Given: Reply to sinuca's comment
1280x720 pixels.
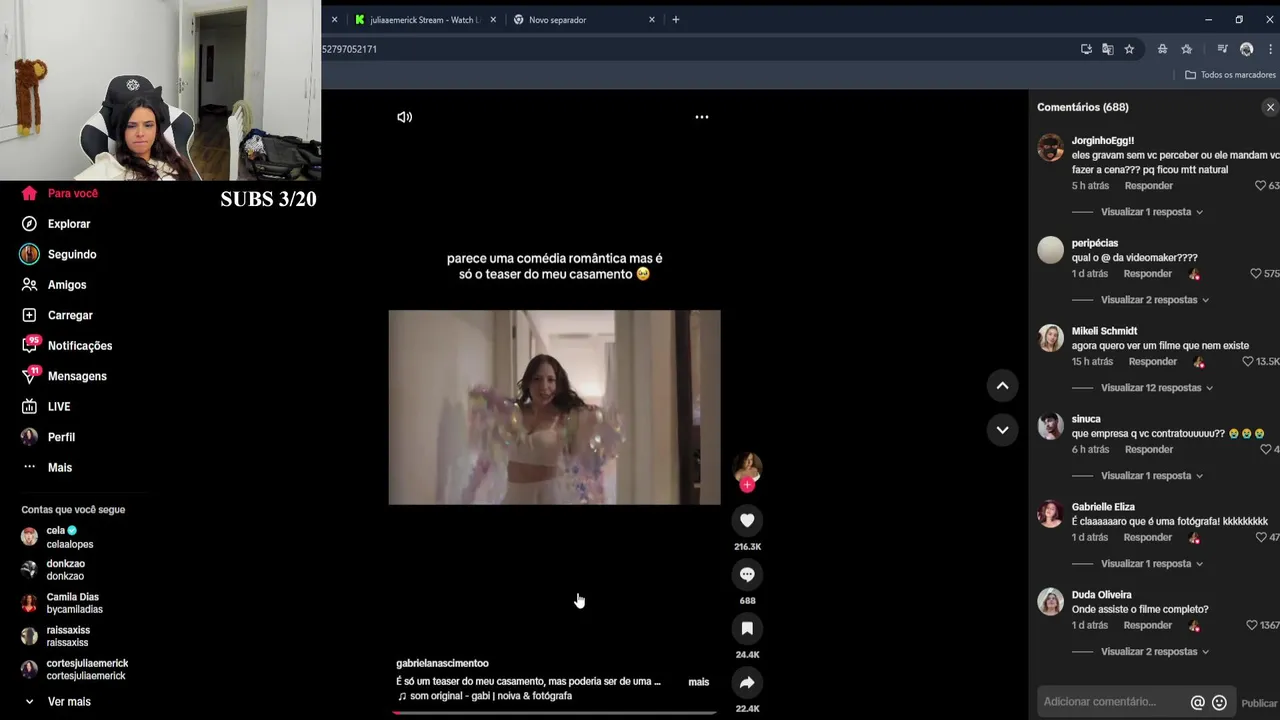Looking at the screenshot, I should (1149, 450).
